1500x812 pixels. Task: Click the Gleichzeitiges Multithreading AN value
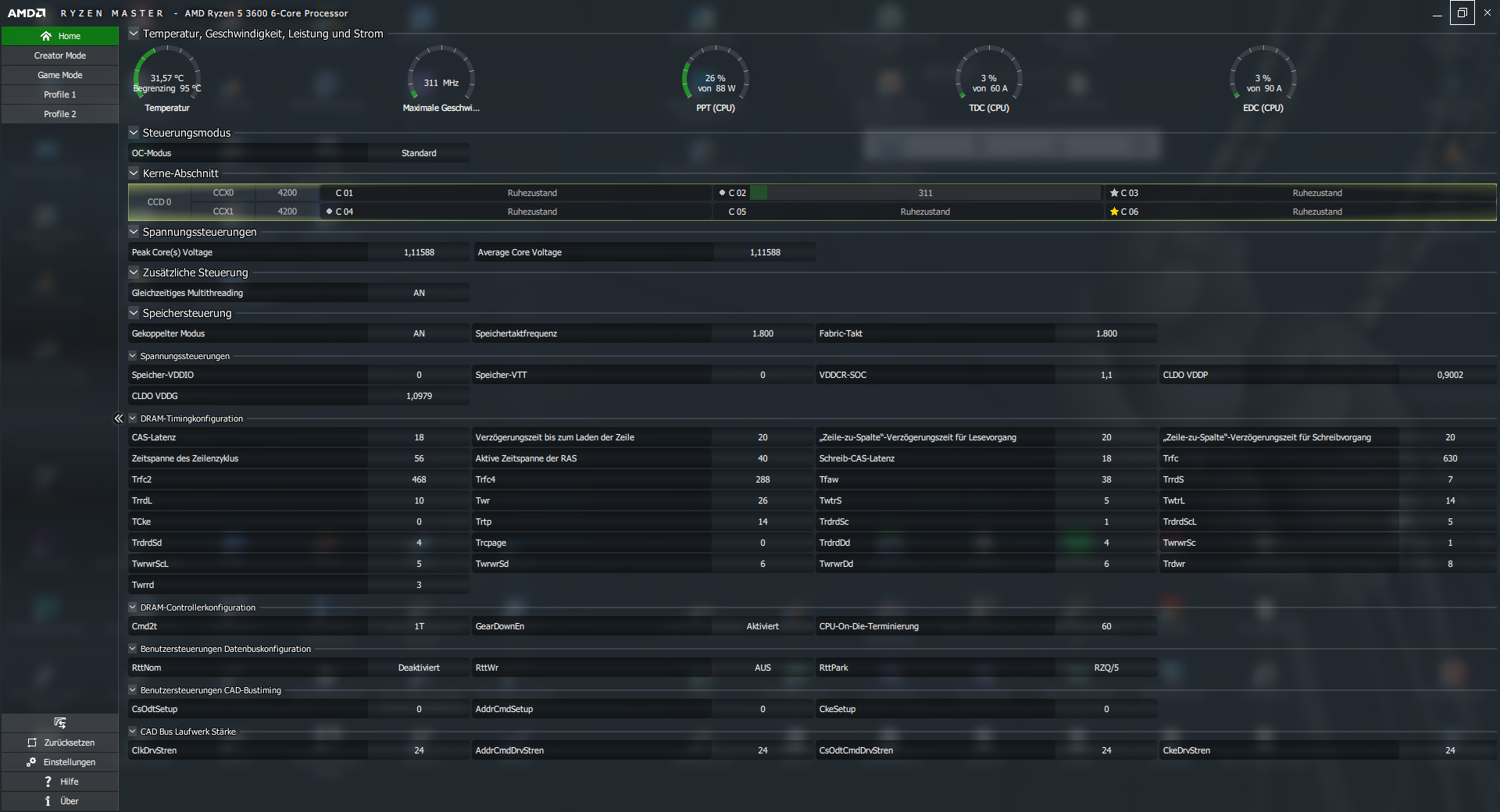point(419,293)
